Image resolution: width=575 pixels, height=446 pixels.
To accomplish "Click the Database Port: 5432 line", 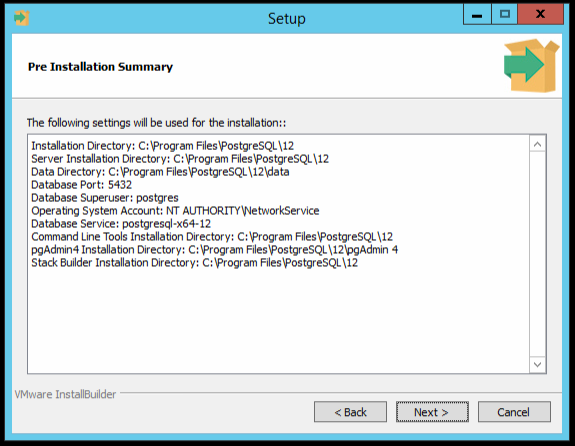I will point(81,184).
